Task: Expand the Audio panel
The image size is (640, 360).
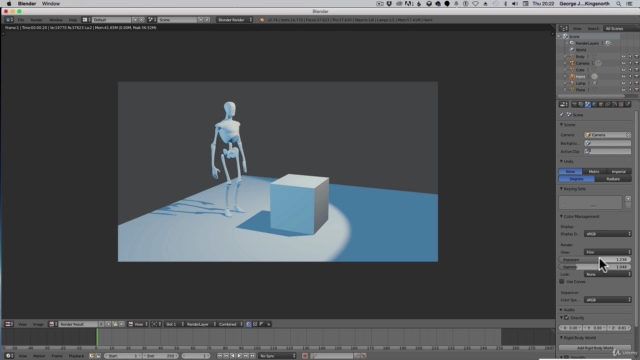Action: pos(568,310)
